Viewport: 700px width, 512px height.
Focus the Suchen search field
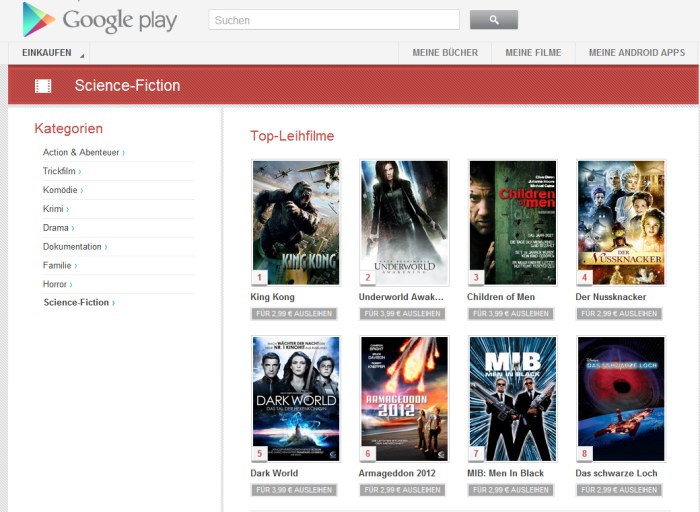click(334, 20)
